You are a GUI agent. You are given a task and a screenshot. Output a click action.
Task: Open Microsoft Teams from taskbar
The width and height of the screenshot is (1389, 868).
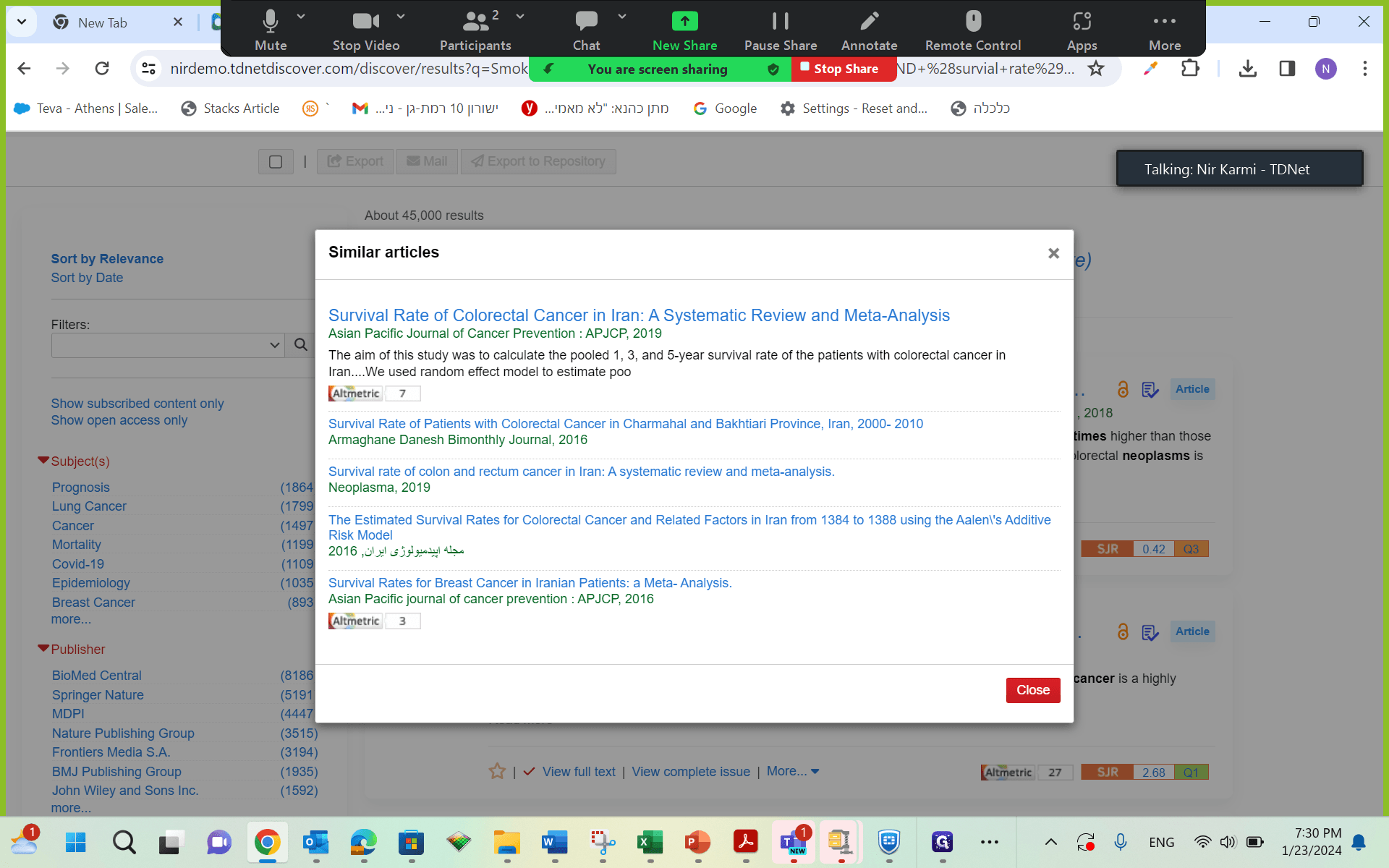point(794,842)
